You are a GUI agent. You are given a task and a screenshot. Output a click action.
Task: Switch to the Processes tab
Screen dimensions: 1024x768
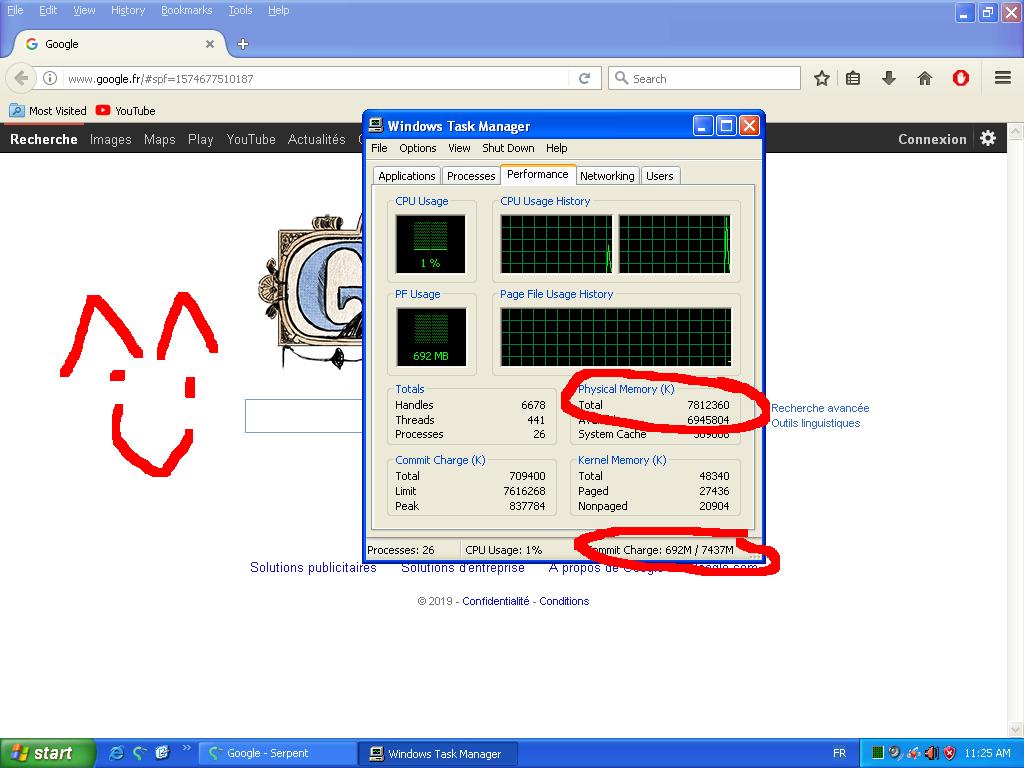coord(471,176)
